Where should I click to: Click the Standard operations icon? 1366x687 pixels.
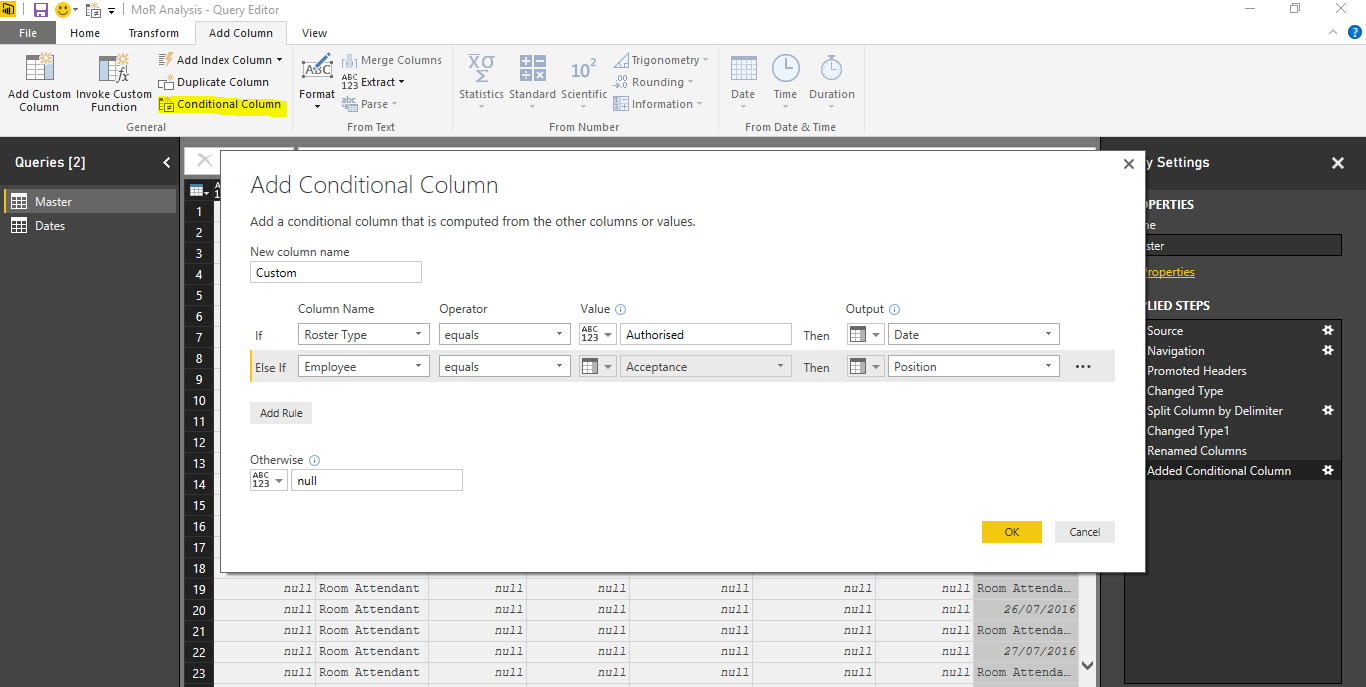pos(532,68)
